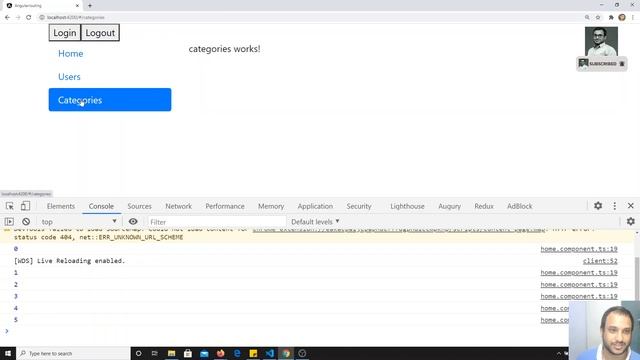The height and width of the screenshot is (360, 640).
Task: Open File Explorer from the taskbar
Action: tap(171, 353)
